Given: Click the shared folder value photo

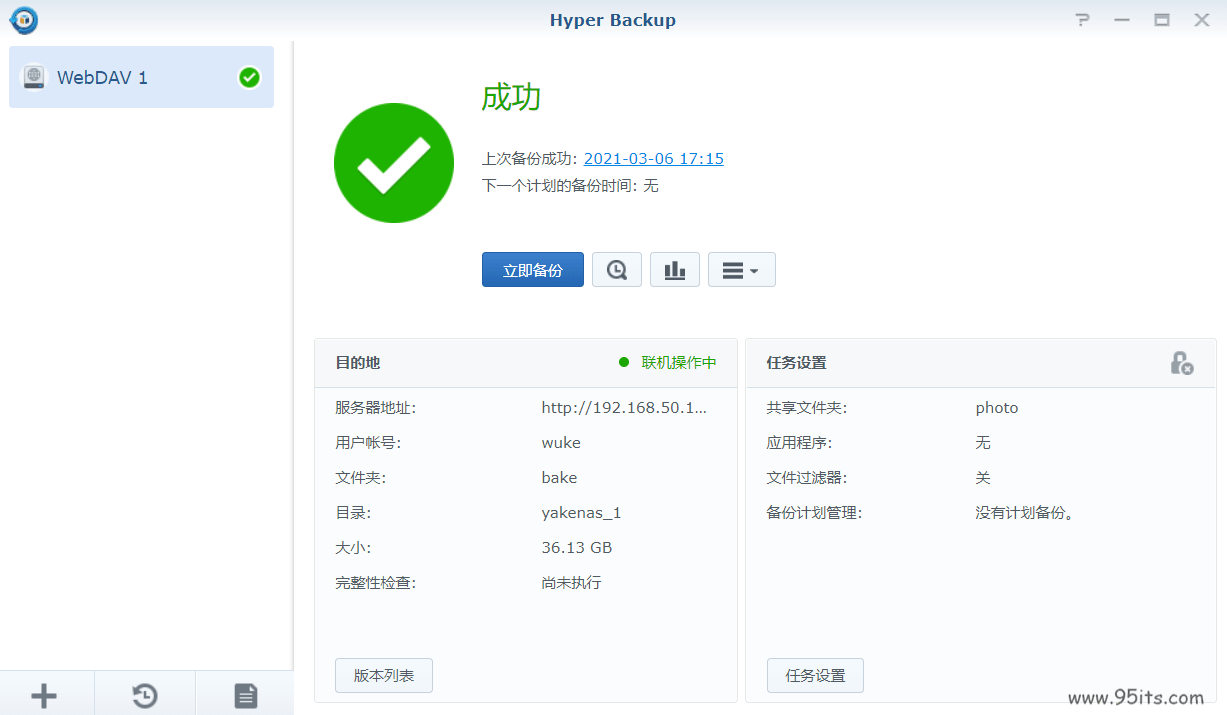Looking at the screenshot, I should (997, 407).
